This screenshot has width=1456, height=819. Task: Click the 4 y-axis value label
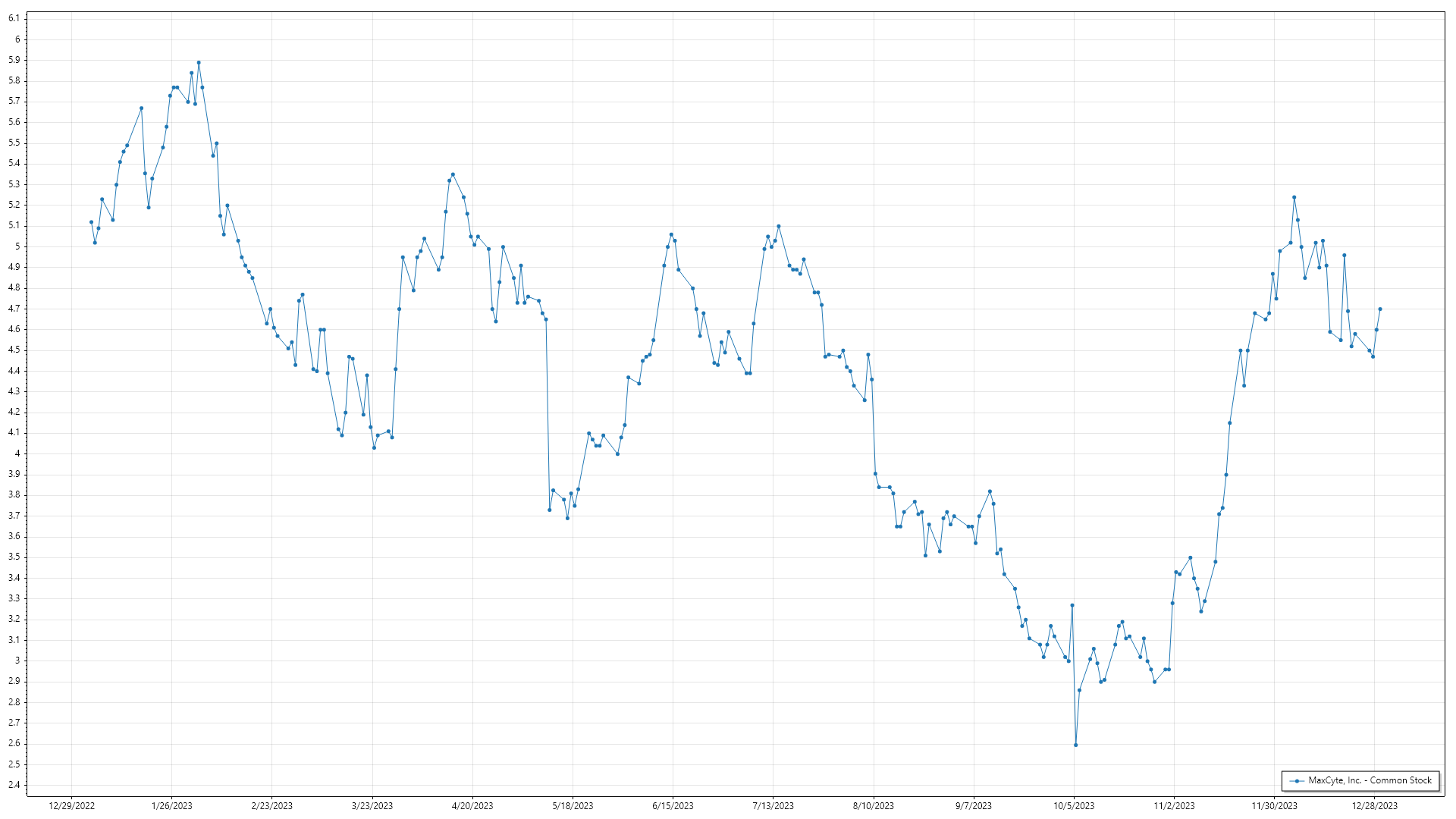click(x=17, y=453)
